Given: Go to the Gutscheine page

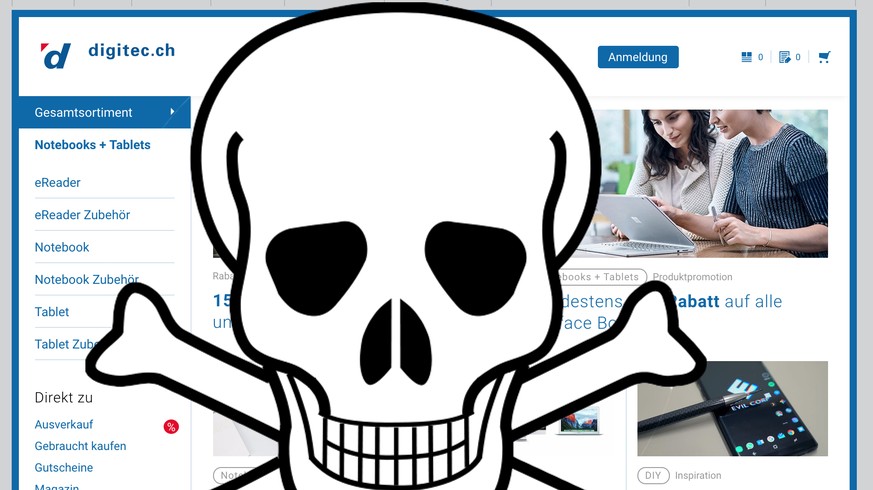Looking at the screenshot, I should (64, 467).
